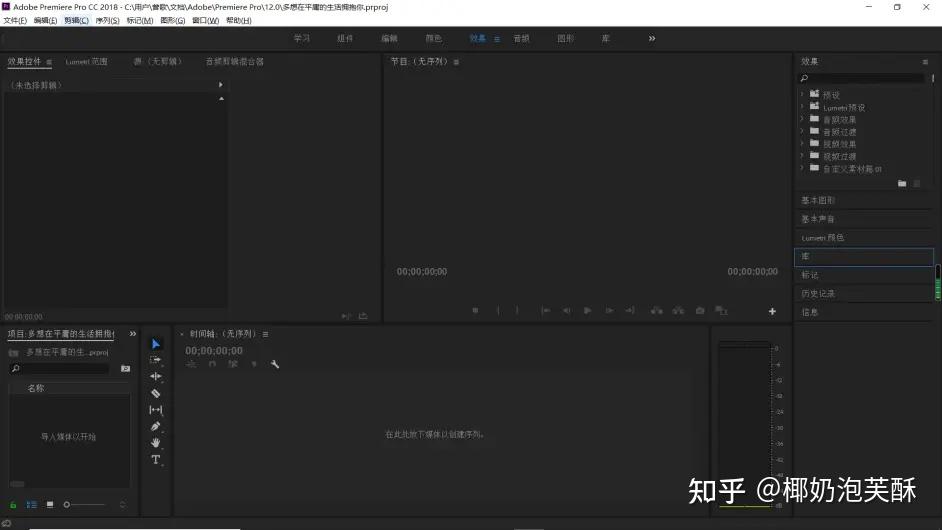Expand the Lumetri 预设 folder
942x530 pixels.
click(x=802, y=106)
